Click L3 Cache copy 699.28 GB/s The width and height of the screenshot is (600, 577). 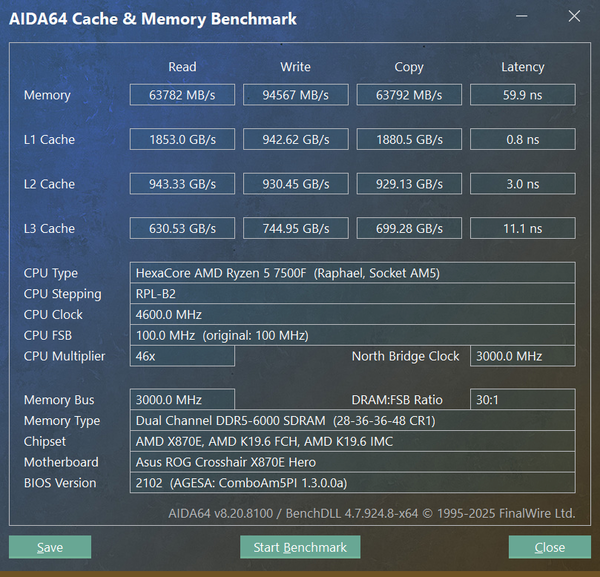(x=409, y=228)
